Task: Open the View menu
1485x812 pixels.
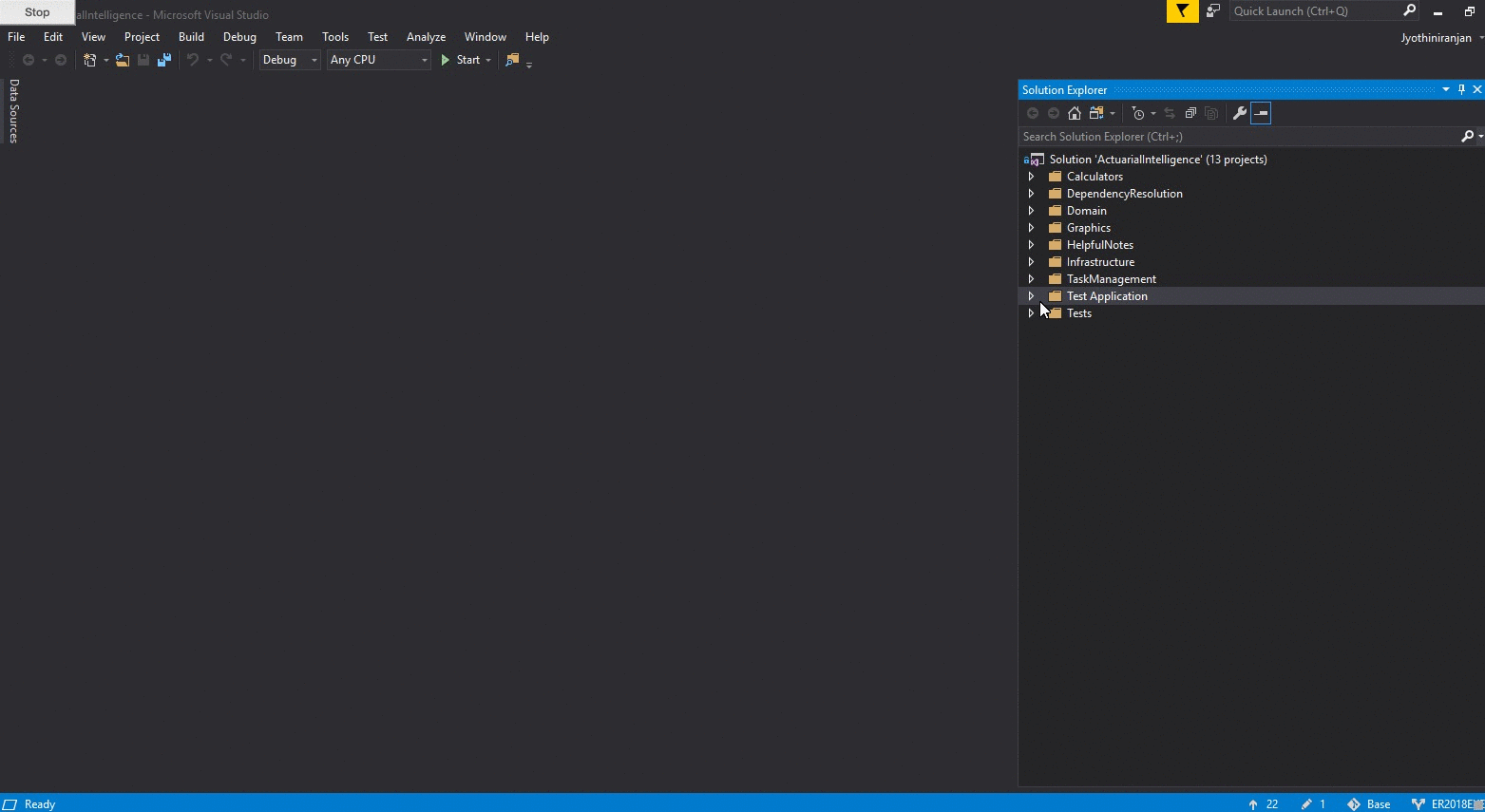Action: [93, 37]
